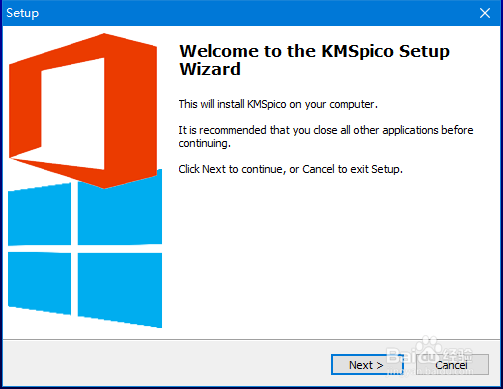Click the "This will install KMSpico" text
Image resolution: width=503 pixels, height=389 pixels.
[x=278, y=104]
